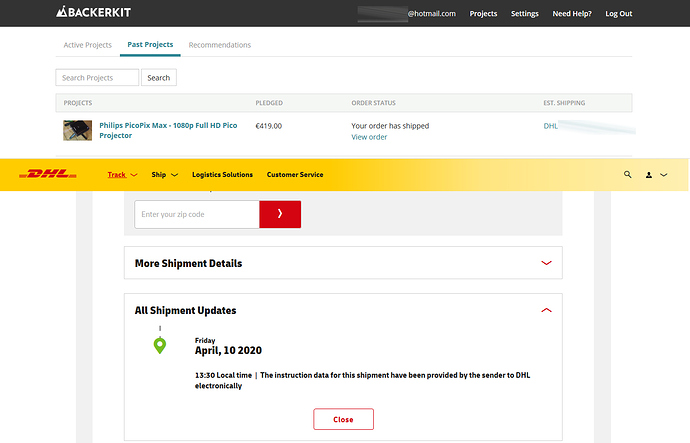Focus the Search Projects field
The width and height of the screenshot is (690, 443).
97,77
